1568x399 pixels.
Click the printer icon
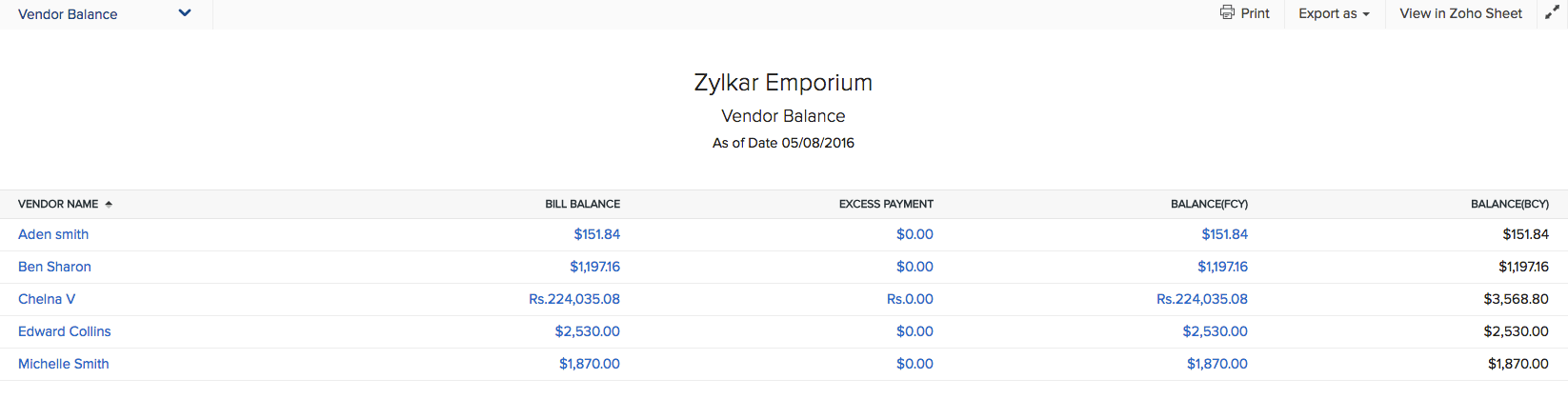click(1227, 13)
